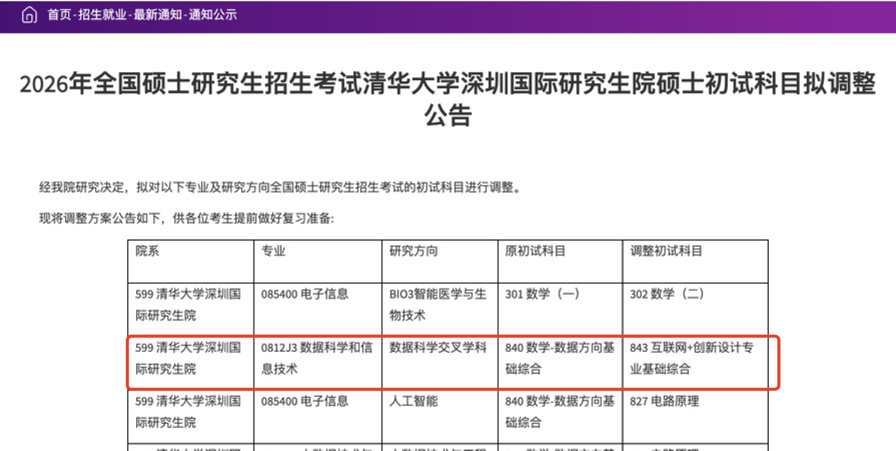The image size is (896, 451).
Task: Click the 专业 table header
Action: [318, 261]
